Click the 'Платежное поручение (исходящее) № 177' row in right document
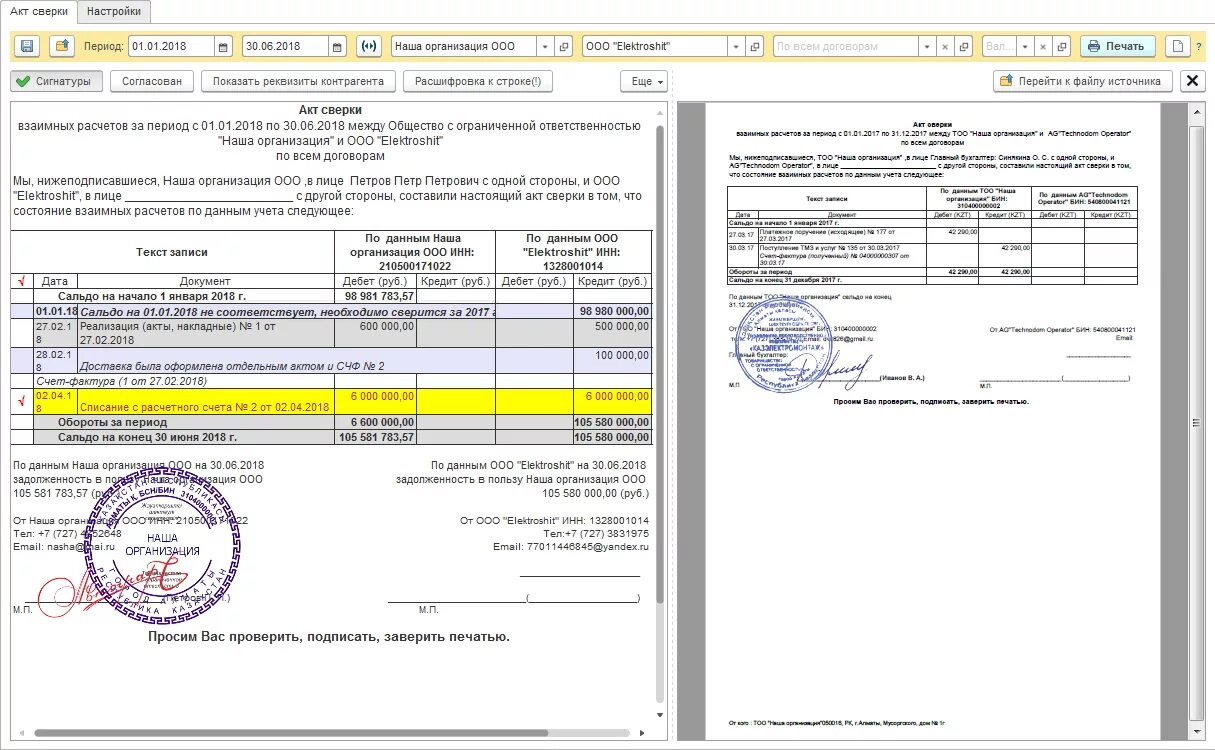The image size is (1215, 750). point(932,233)
